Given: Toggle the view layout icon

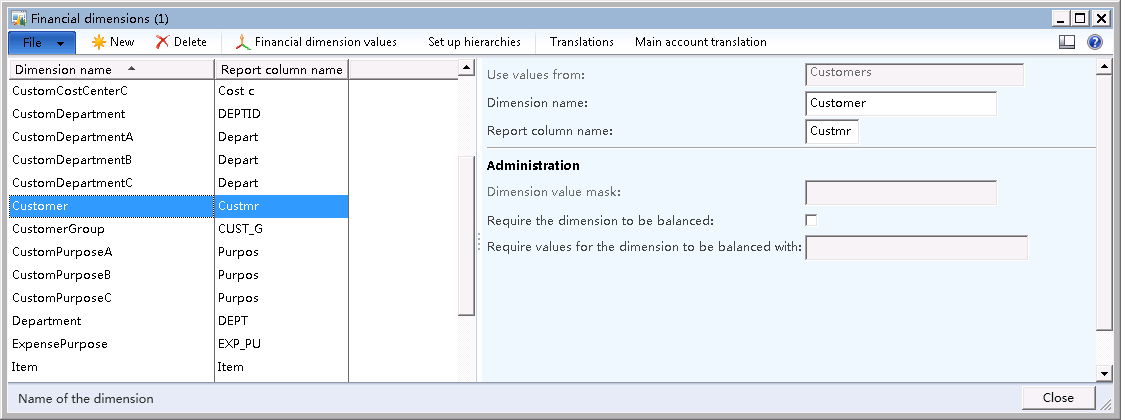Looking at the screenshot, I should click(x=1067, y=42).
